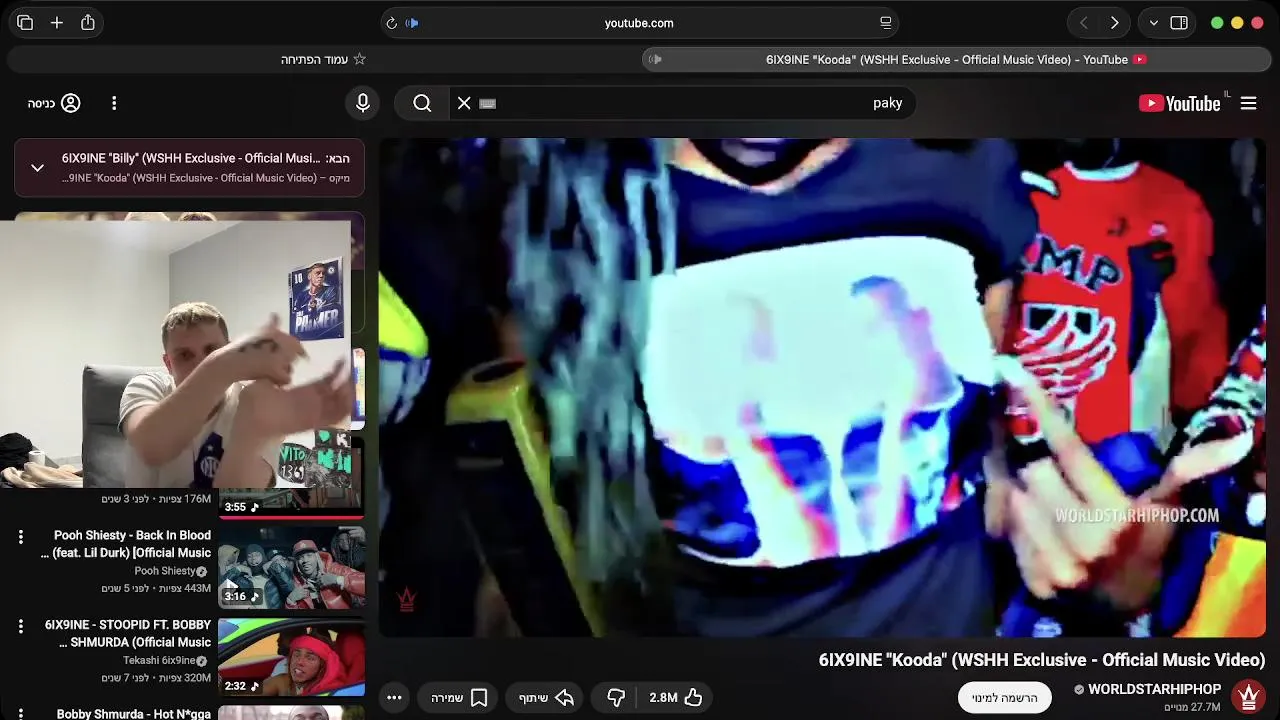Open the on-screen keyboard icon
Viewport: 1280px width, 720px height.
487,103
